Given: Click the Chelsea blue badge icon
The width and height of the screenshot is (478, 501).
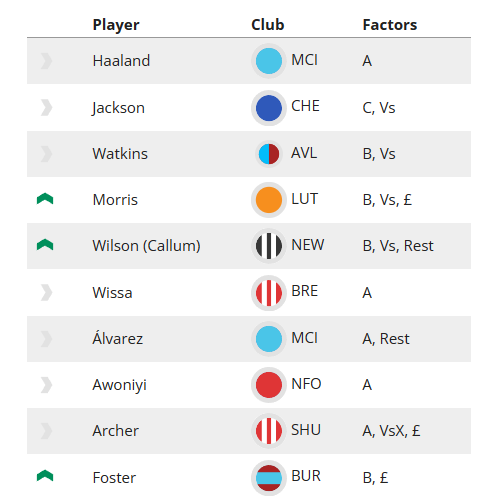Looking at the screenshot, I should (269, 108).
